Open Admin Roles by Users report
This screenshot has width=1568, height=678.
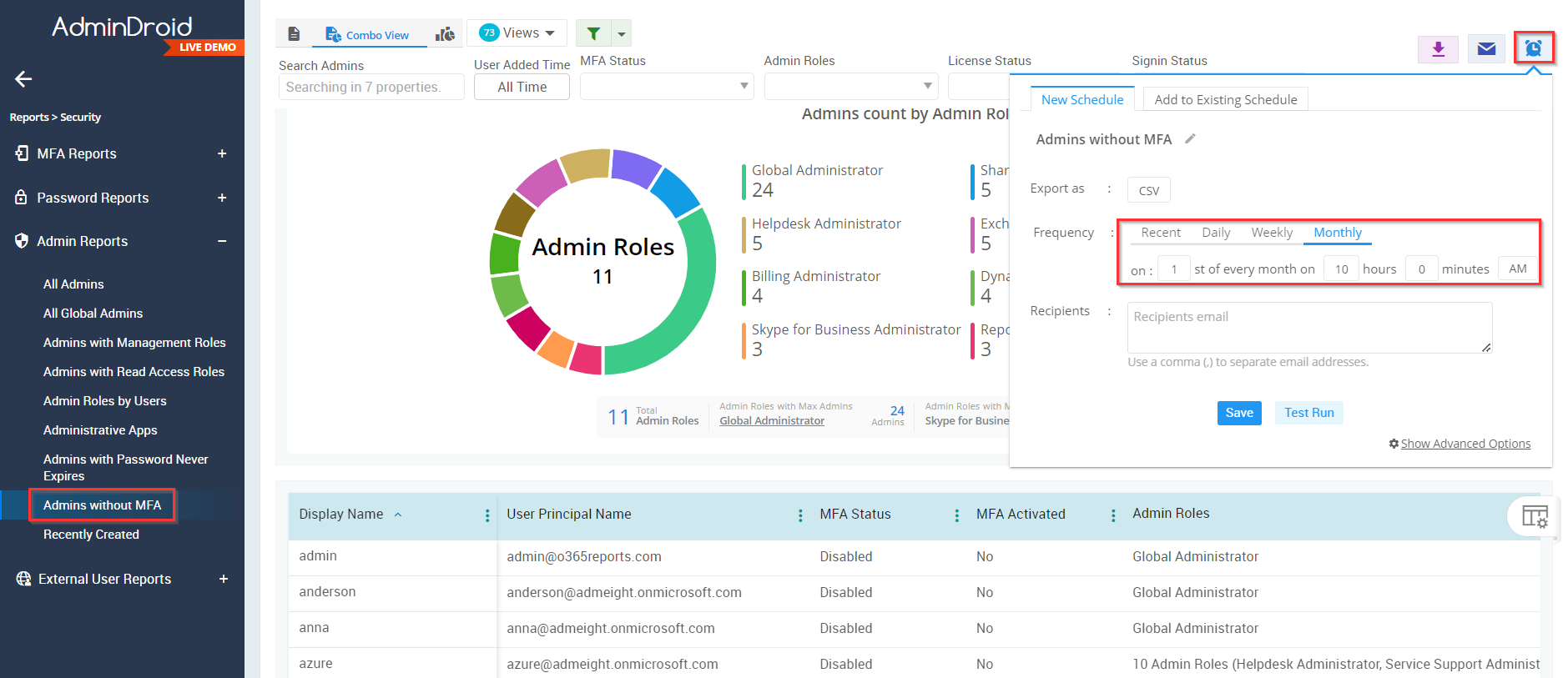point(104,401)
